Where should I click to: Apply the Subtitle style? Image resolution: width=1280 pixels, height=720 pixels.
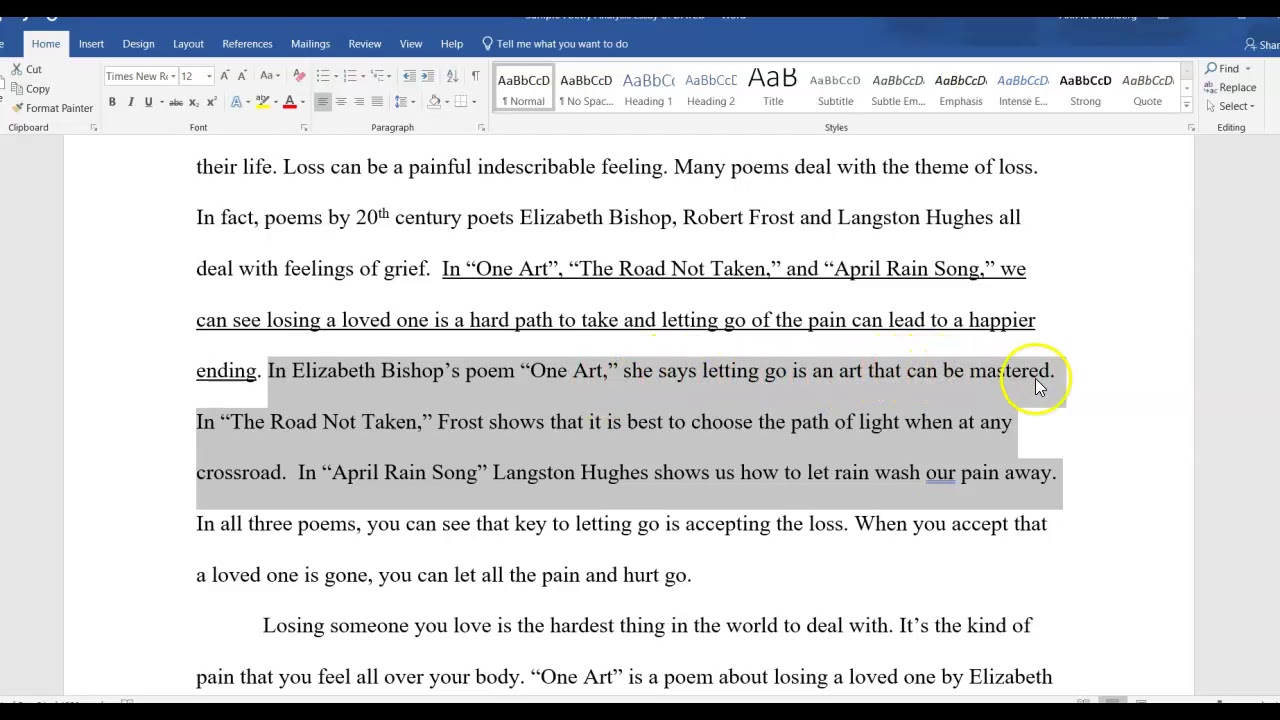[835, 89]
